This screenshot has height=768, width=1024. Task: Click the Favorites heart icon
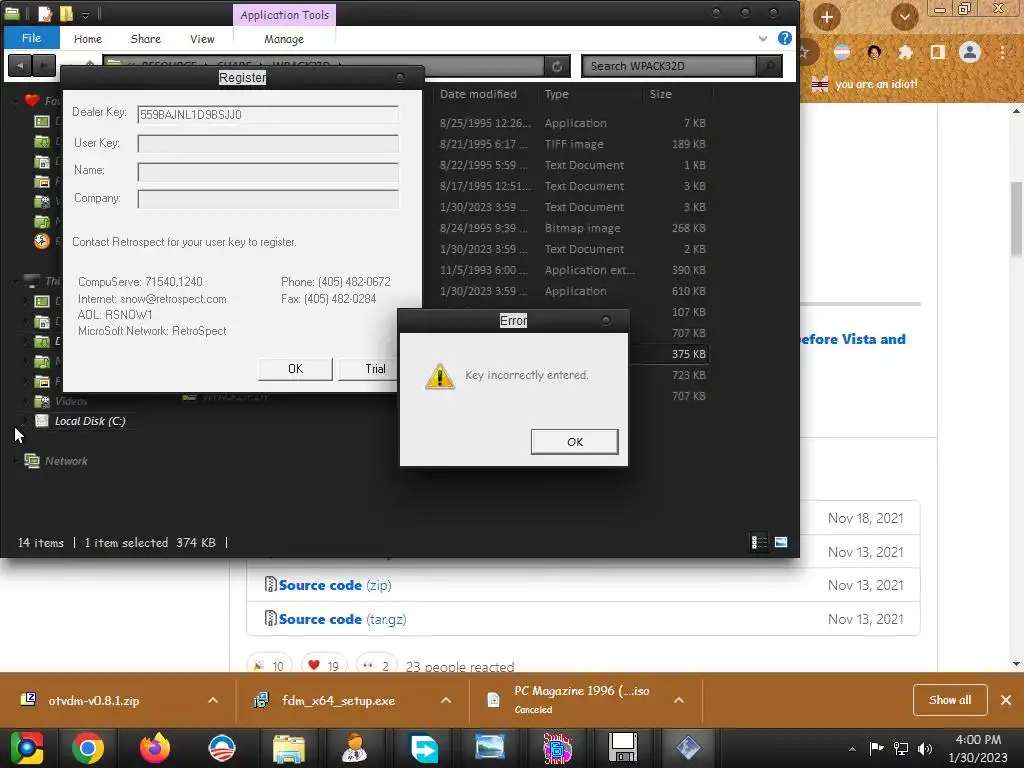tap(31, 101)
